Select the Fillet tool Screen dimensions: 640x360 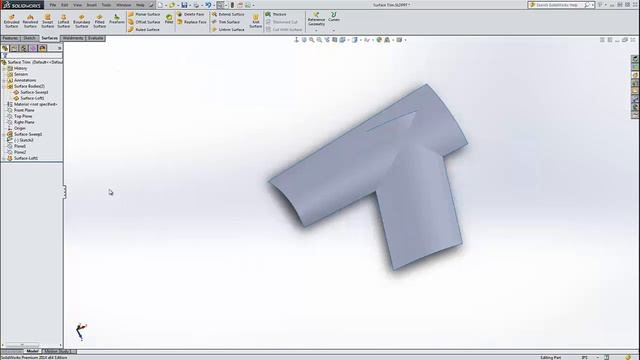(x=169, y=19)
